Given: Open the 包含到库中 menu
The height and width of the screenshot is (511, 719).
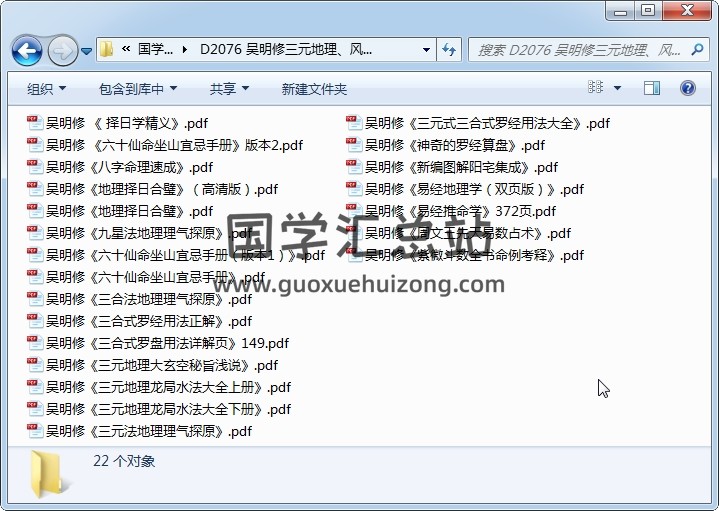Looking at the screenshot, I should pos(138,89).
